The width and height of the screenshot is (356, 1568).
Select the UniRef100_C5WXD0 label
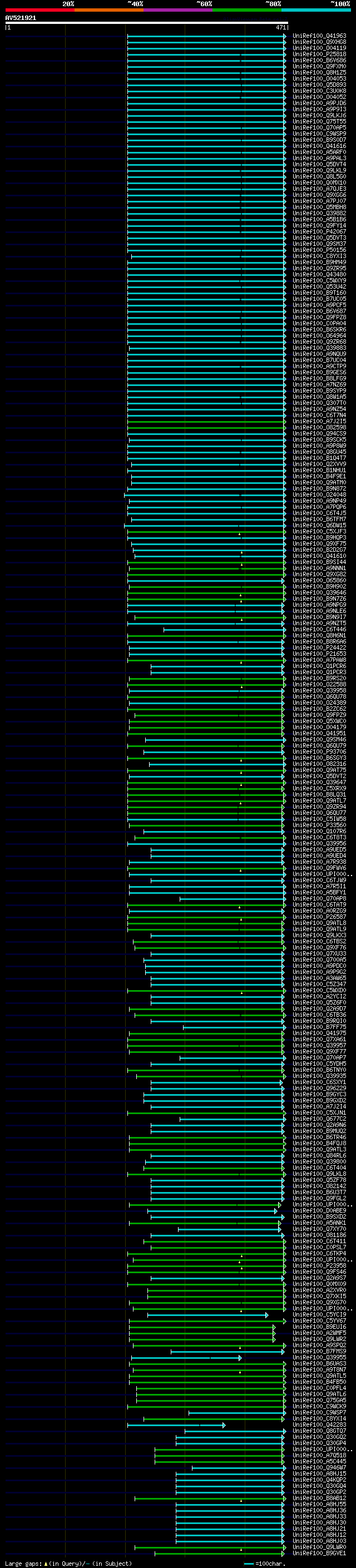point(319,990)
